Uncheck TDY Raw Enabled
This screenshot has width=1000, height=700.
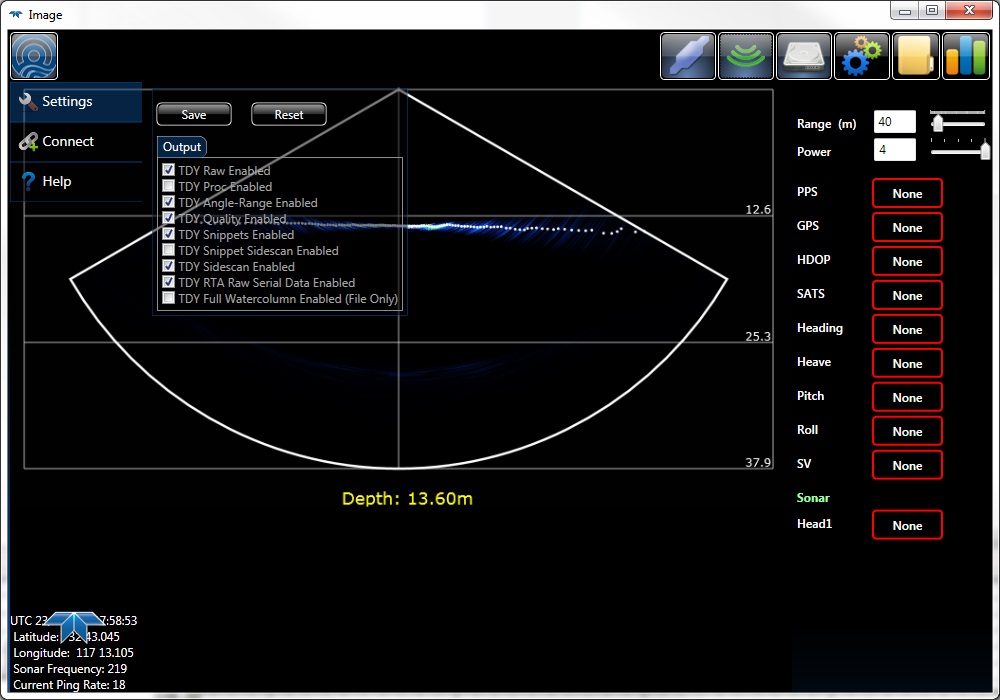(169, 171)
